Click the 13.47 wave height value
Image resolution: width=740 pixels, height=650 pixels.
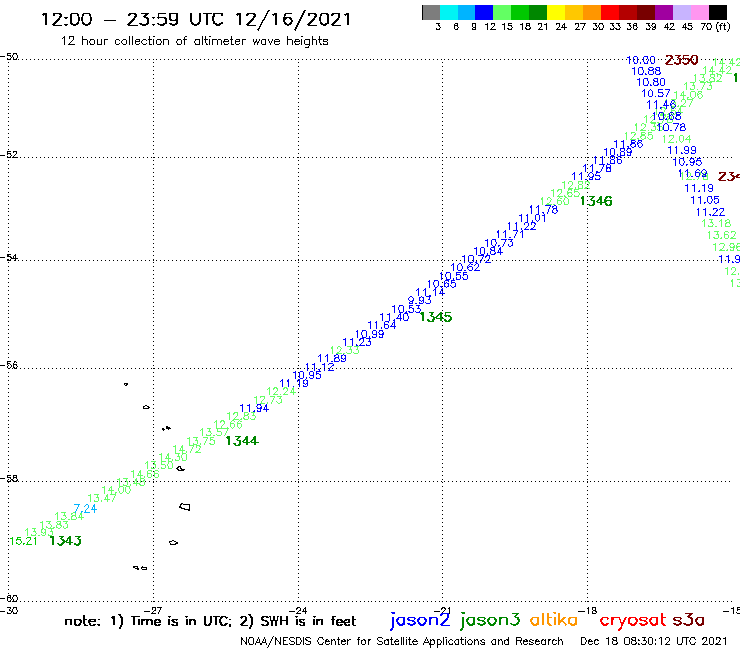point(102,498)
